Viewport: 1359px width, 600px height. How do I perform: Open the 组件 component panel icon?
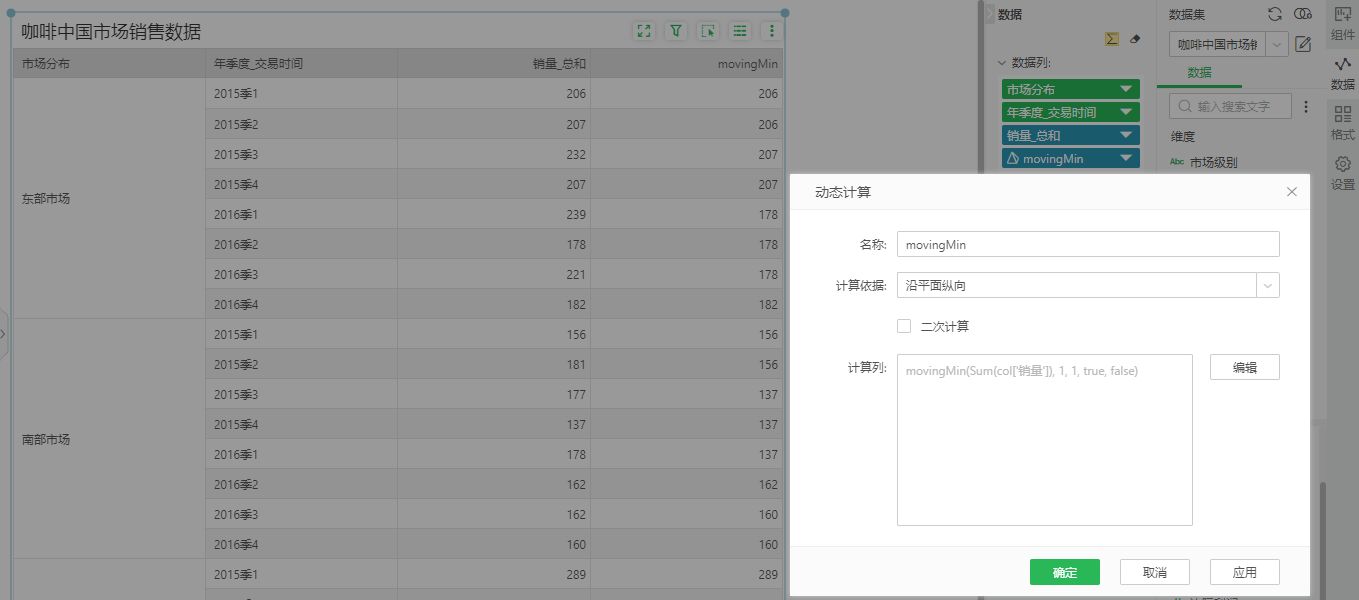[x=1342, y=23]
